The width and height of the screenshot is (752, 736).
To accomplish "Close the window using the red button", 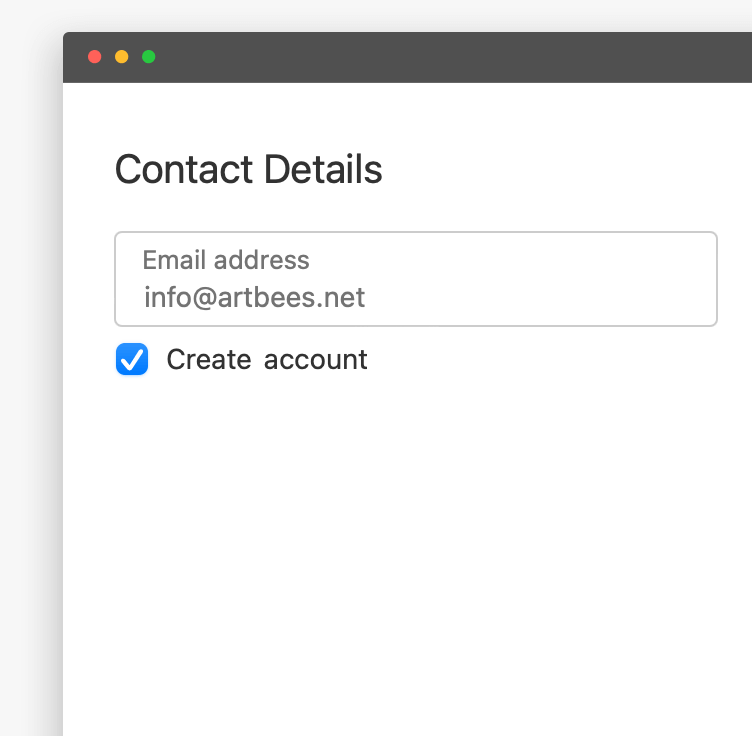I will (94, 57).
